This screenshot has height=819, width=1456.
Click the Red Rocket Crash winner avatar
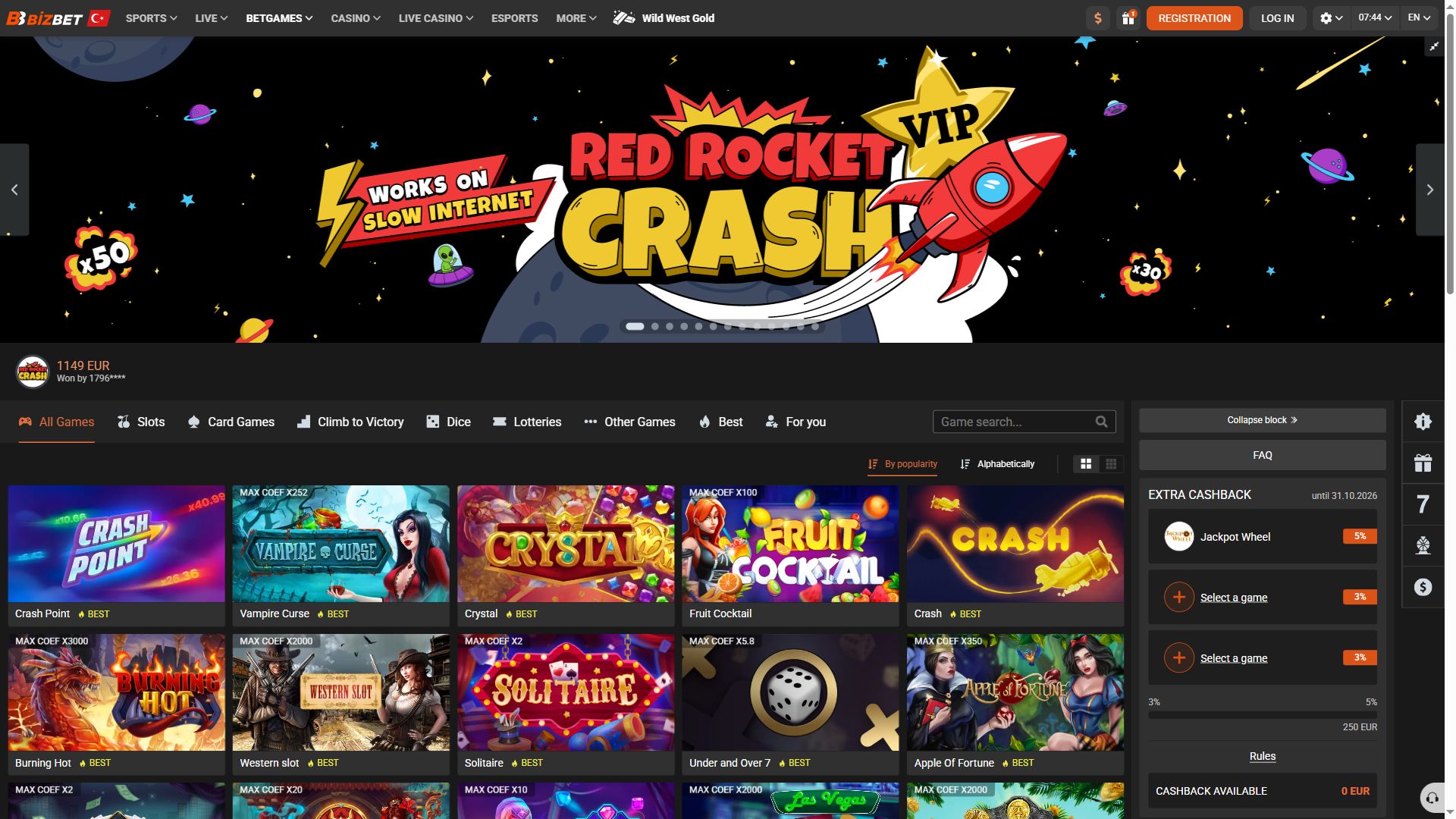tap(33, 372)
